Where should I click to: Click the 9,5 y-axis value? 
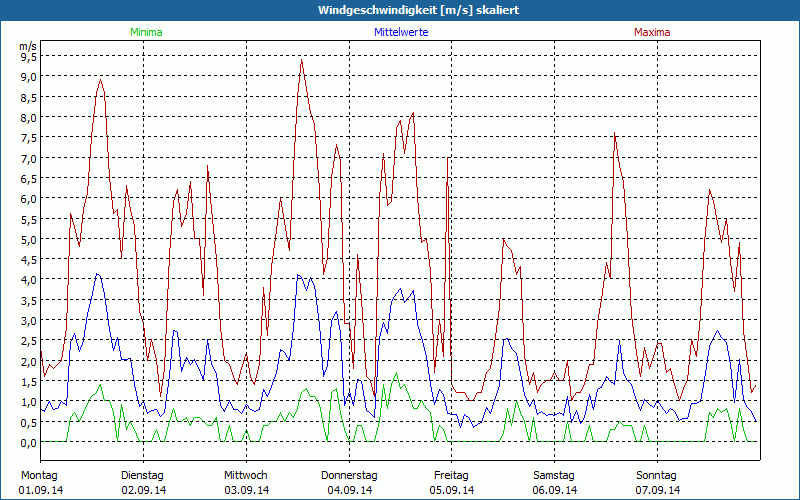pos(29,57)
